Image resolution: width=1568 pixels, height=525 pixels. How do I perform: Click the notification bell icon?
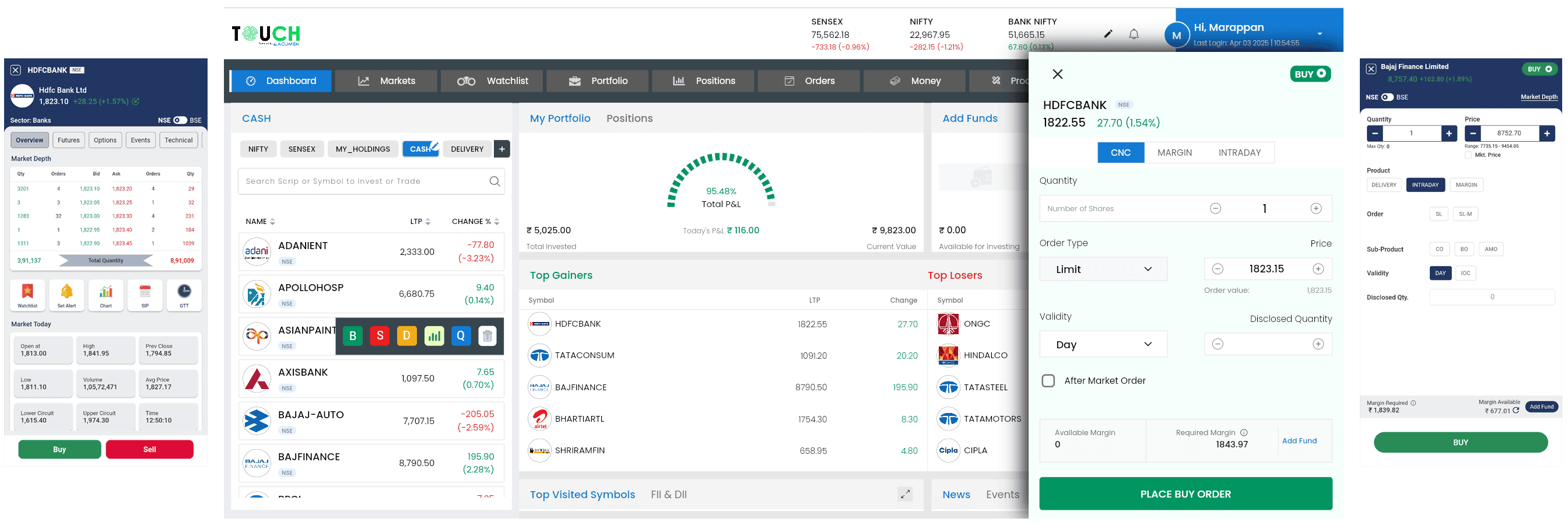click(x=1134, y=34)
